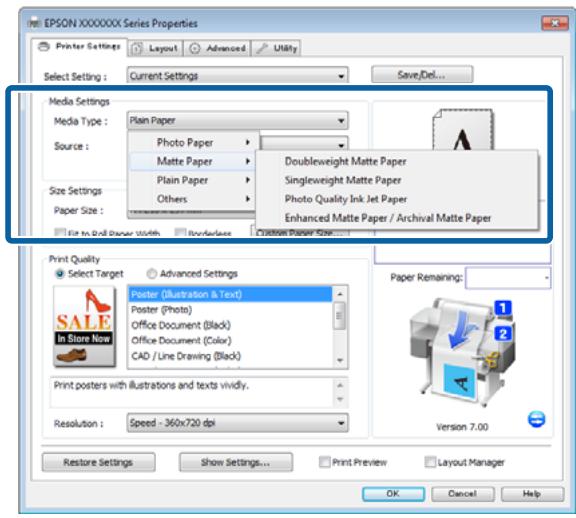Click the target list scroll up arrow
Screen dimensions: 576x518
340,294
